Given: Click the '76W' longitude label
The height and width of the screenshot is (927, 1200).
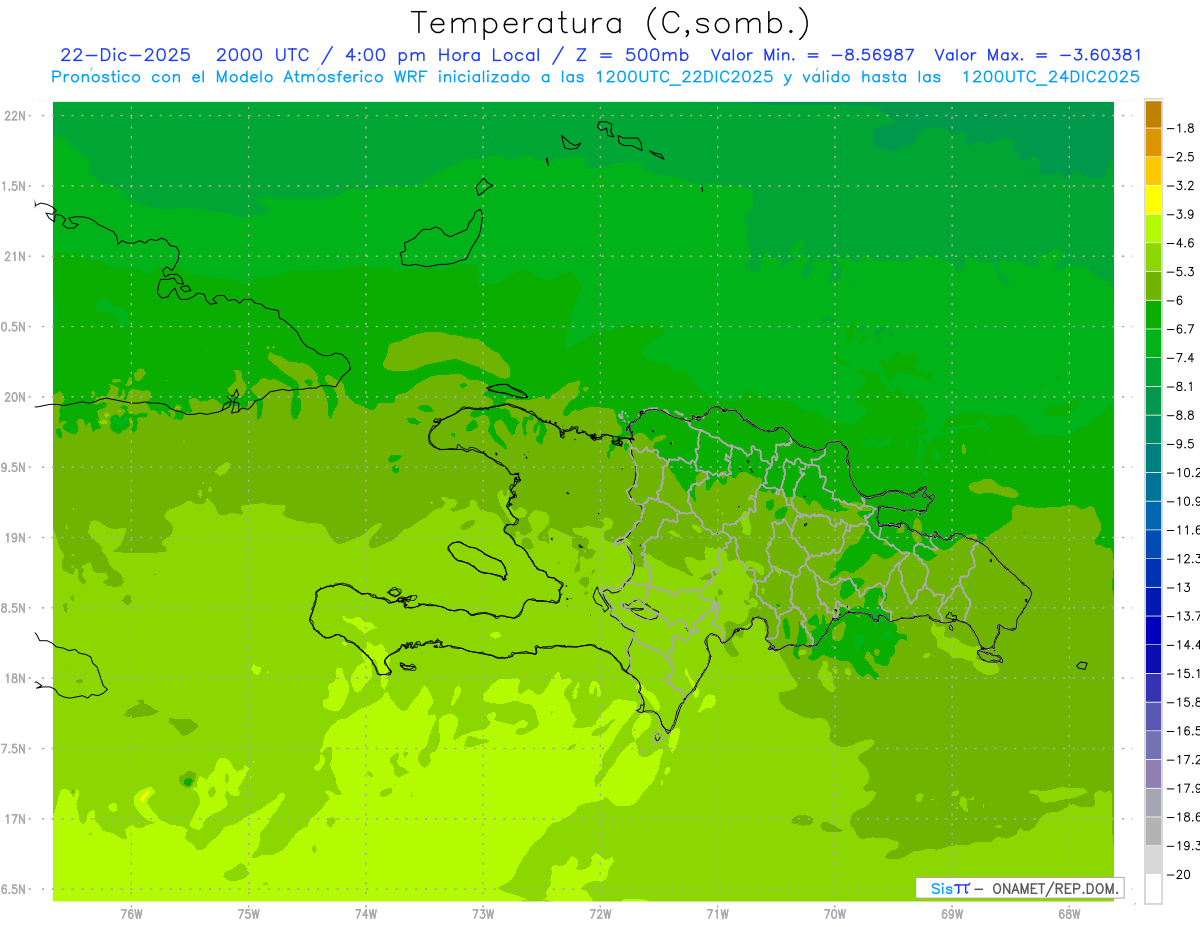Looking at the screenshot, I should (x=131, y=913).
